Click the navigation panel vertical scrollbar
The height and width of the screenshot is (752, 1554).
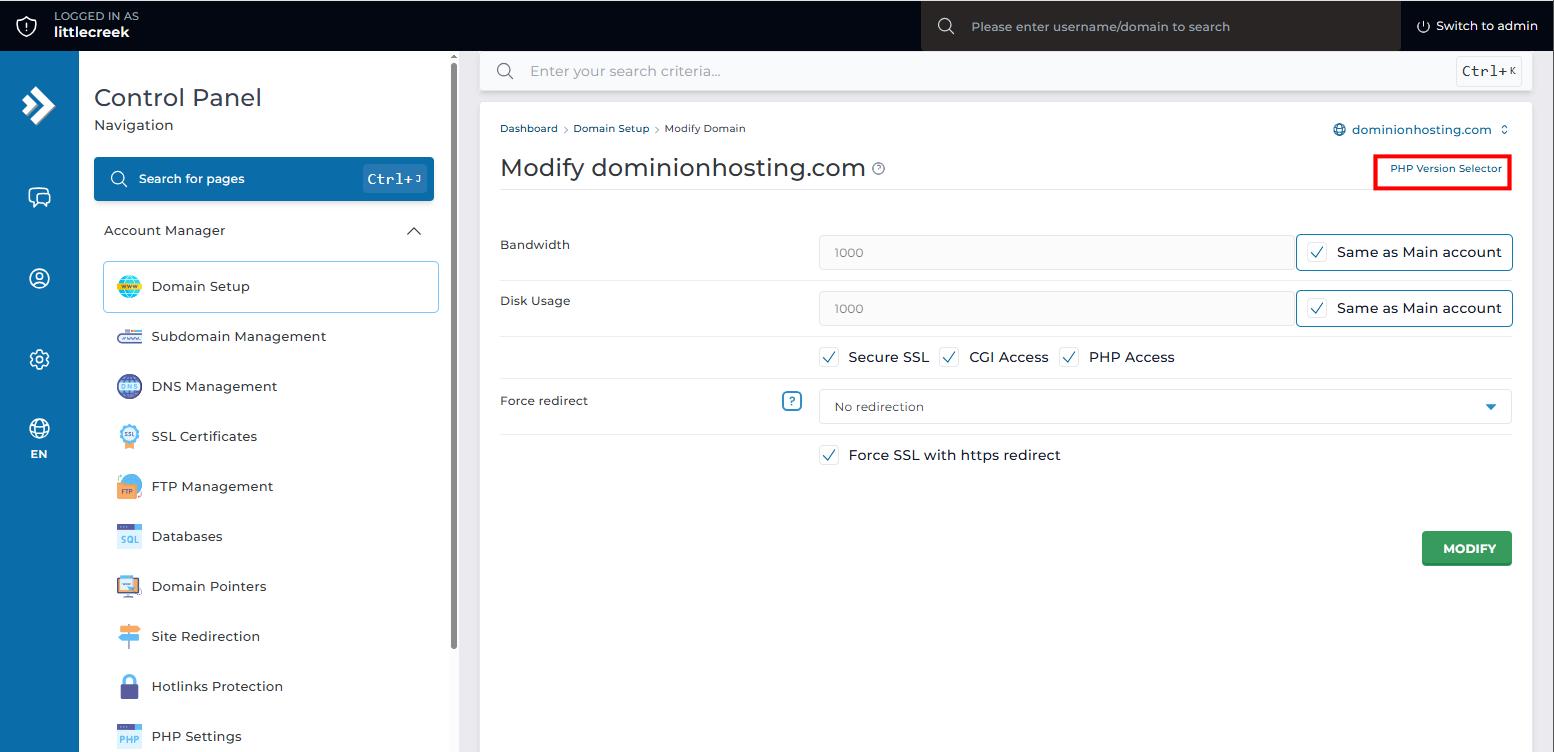(454, 350)
